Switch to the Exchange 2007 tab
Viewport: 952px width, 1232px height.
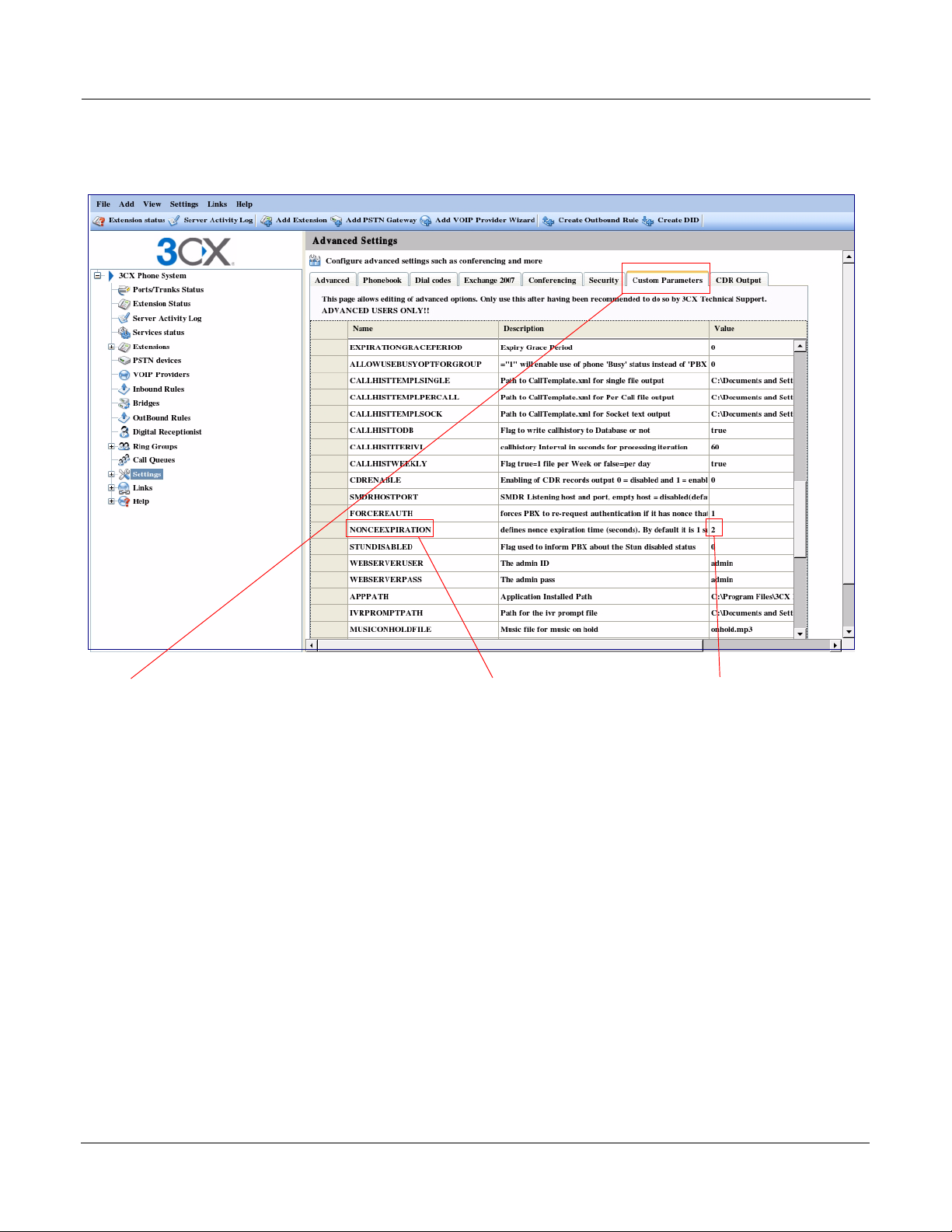coord(490,280)
